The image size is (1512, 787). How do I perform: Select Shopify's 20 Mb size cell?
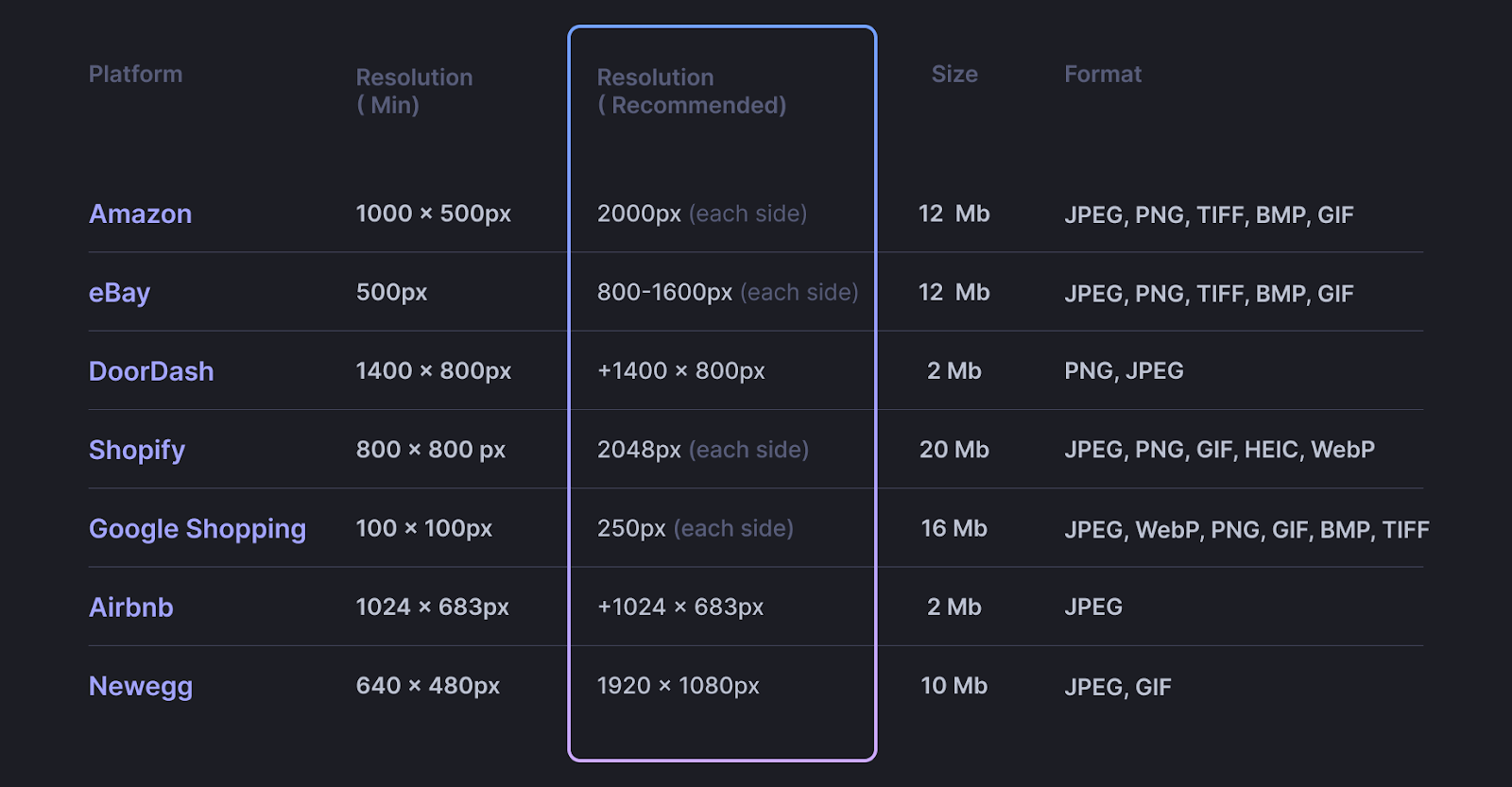click(954, 450)
